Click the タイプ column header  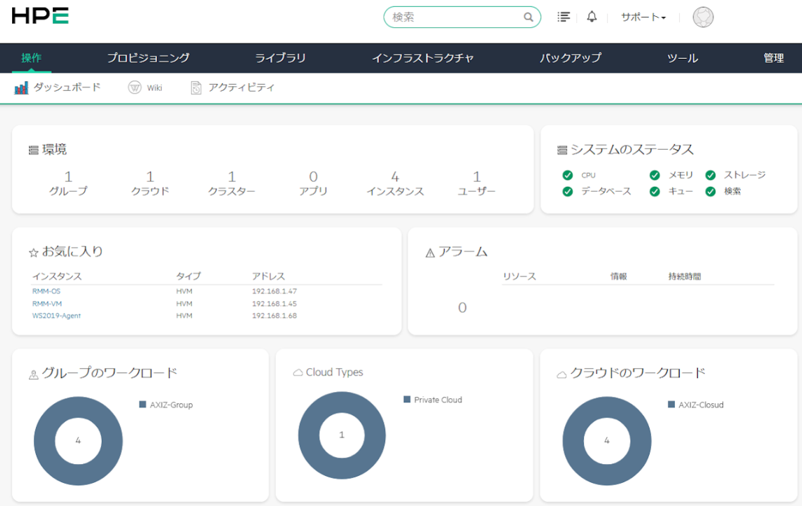point(188,276)
